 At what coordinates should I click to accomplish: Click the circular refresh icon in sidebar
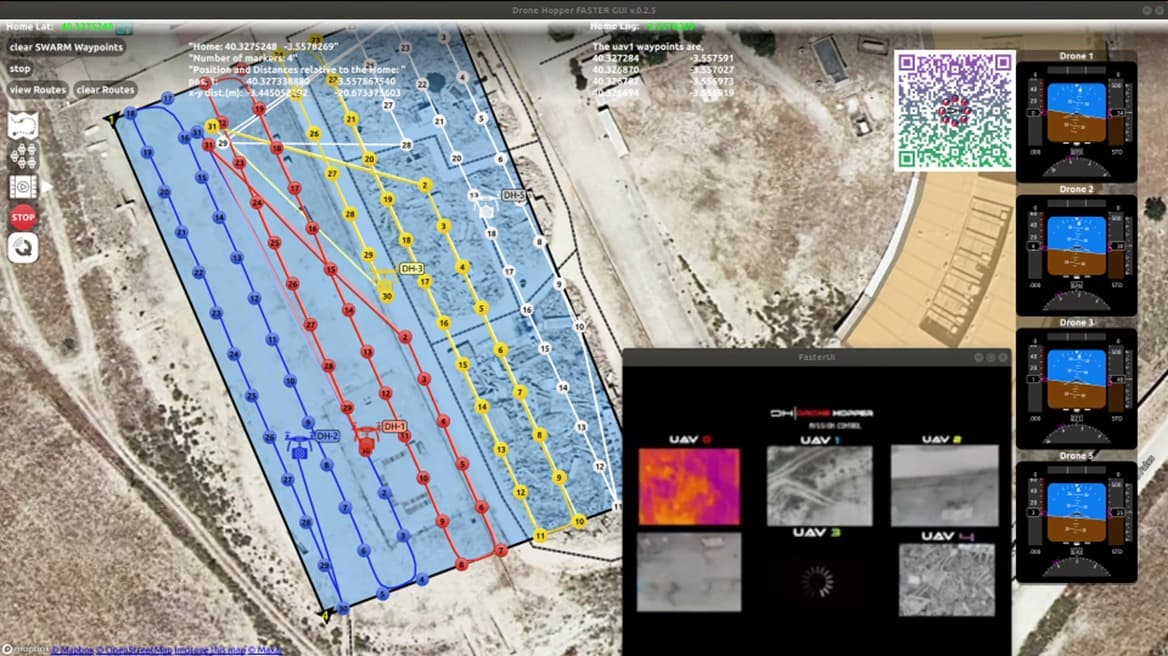[23, 248]
